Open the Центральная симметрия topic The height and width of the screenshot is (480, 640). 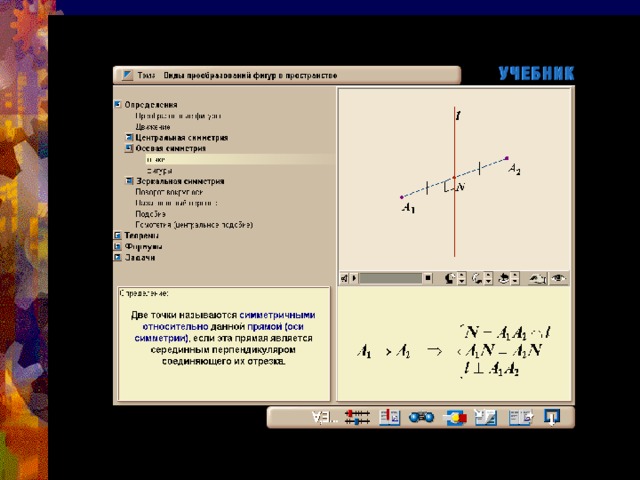[x=182, y=138]
